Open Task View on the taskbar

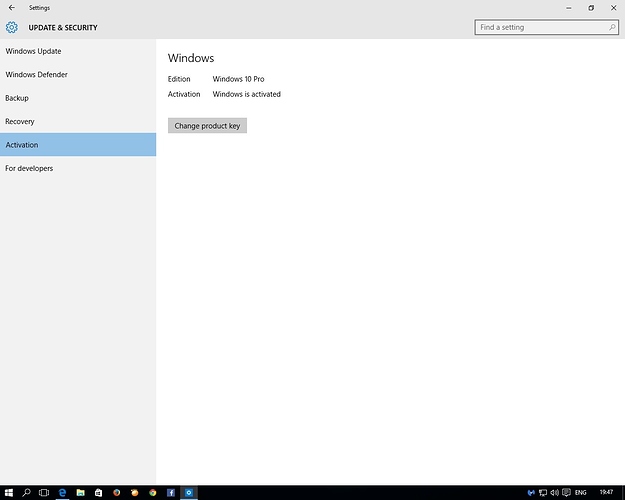pyautogui.click(x=44, y=493)
